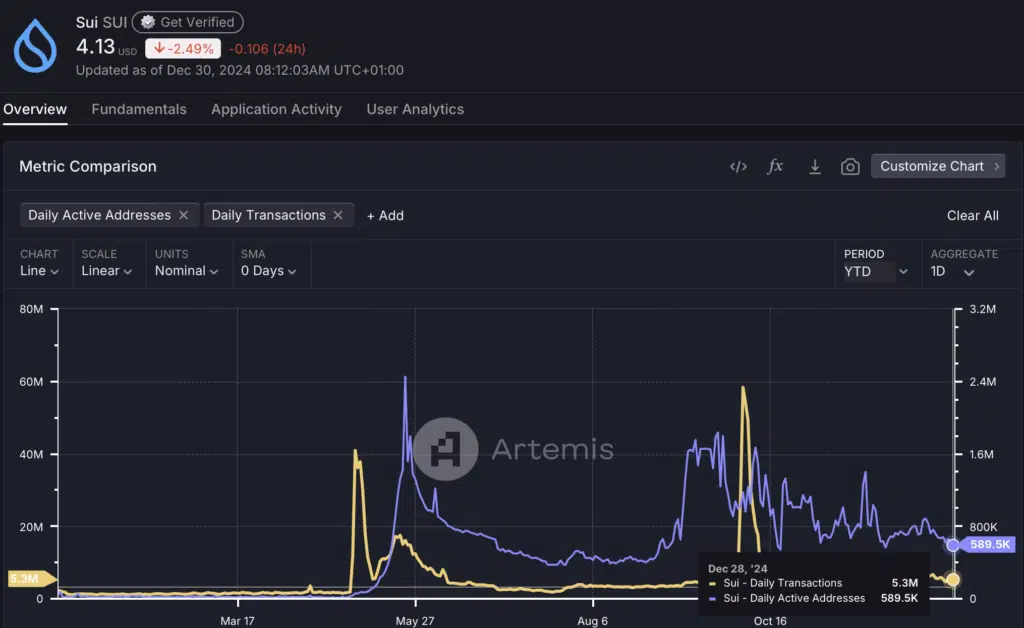
Task: Click the purple data point at chart end
Action: tap(953, 545)
